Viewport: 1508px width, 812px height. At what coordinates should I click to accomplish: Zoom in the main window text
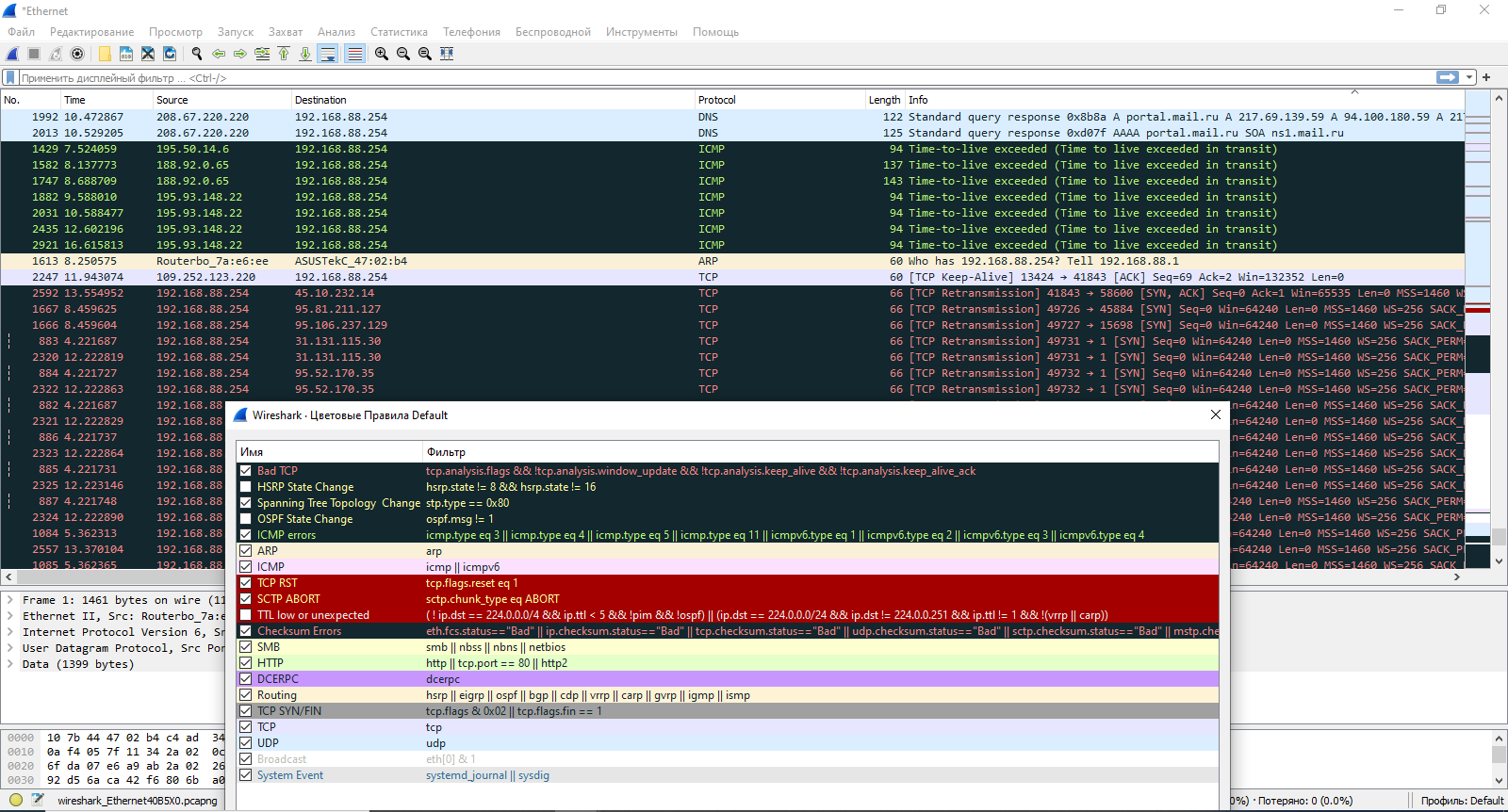pyautogui.click(x=382, y=54)
